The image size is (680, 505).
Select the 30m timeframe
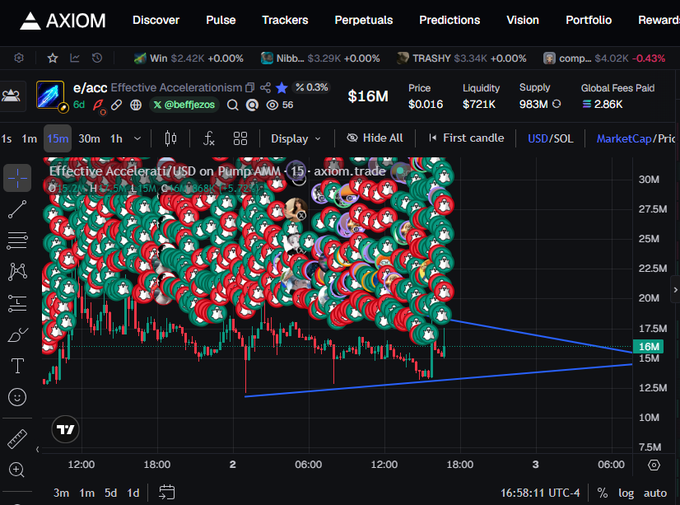[x=89, y=139]
